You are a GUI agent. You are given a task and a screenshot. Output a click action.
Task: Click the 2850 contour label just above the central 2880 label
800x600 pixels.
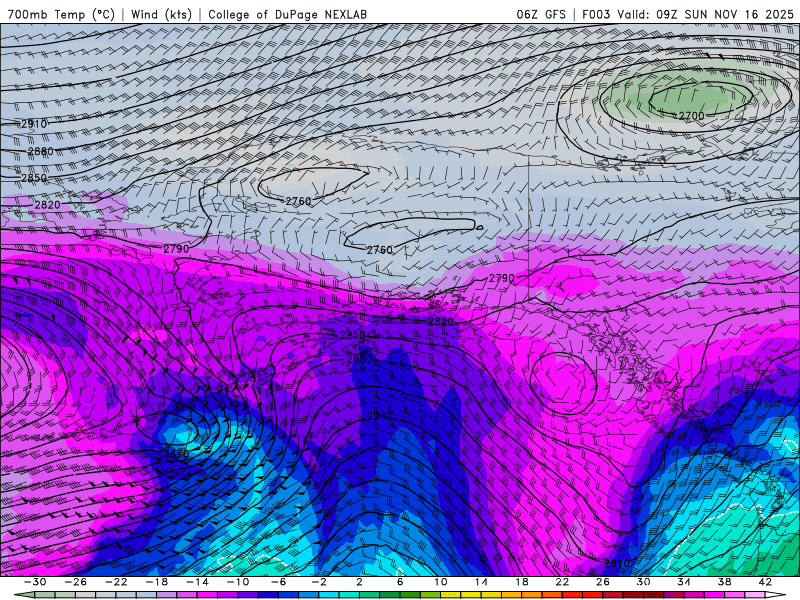(x=353, y=335)
